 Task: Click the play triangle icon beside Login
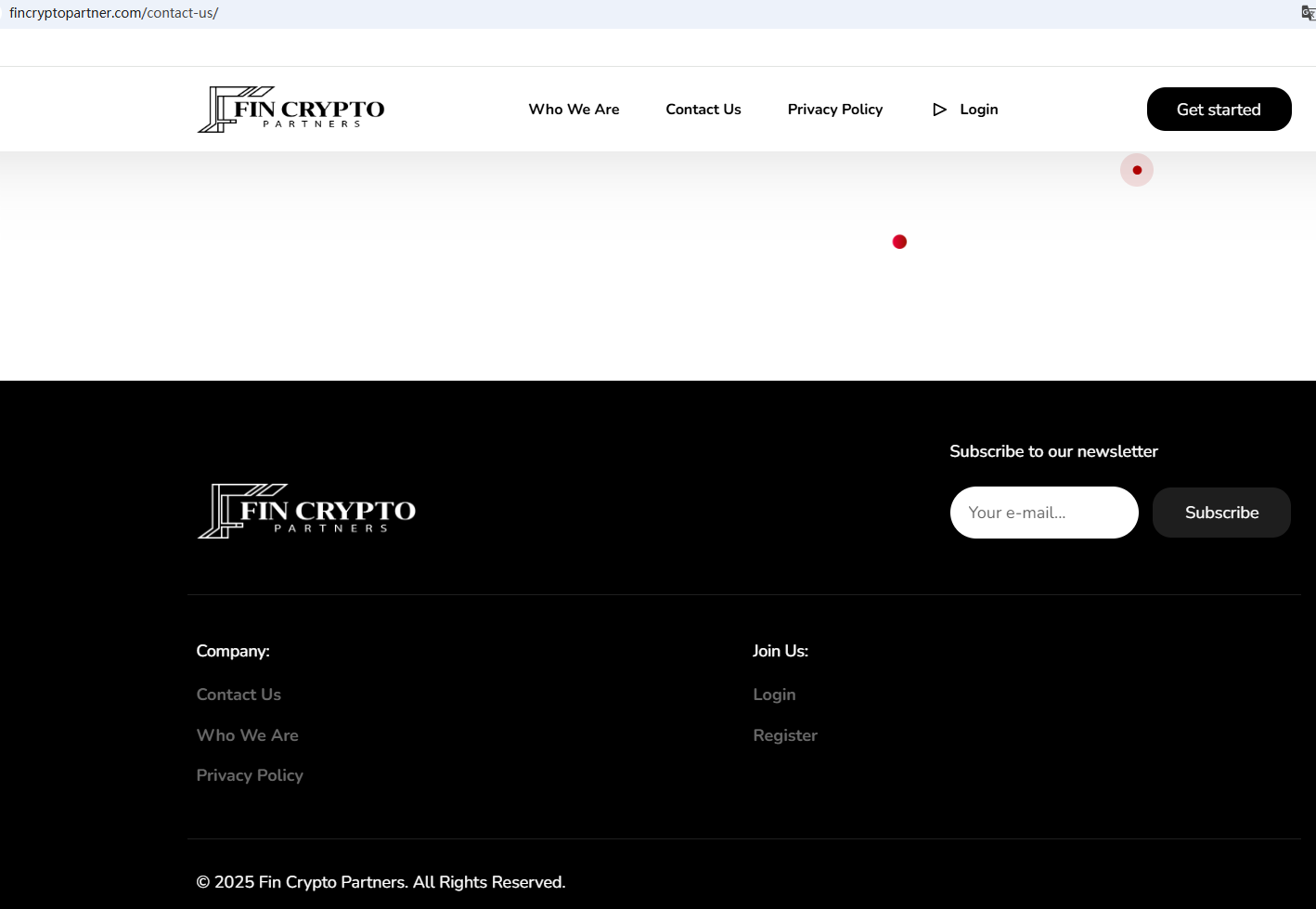(939, 110)
